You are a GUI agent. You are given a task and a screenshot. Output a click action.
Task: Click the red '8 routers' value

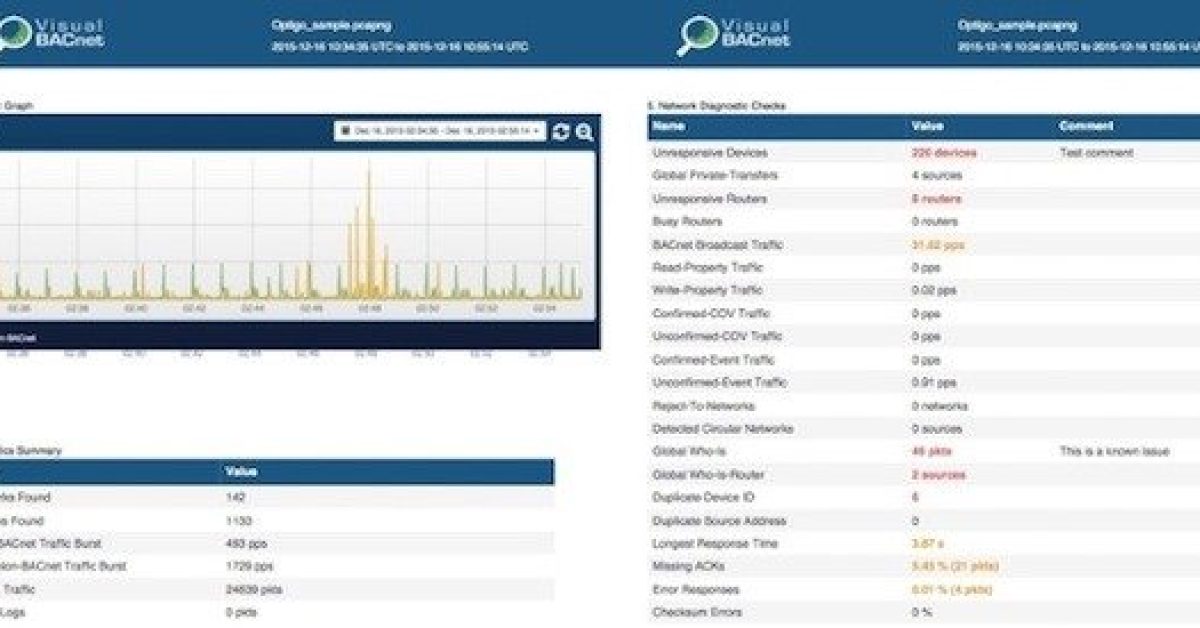(x=935, y=199)
